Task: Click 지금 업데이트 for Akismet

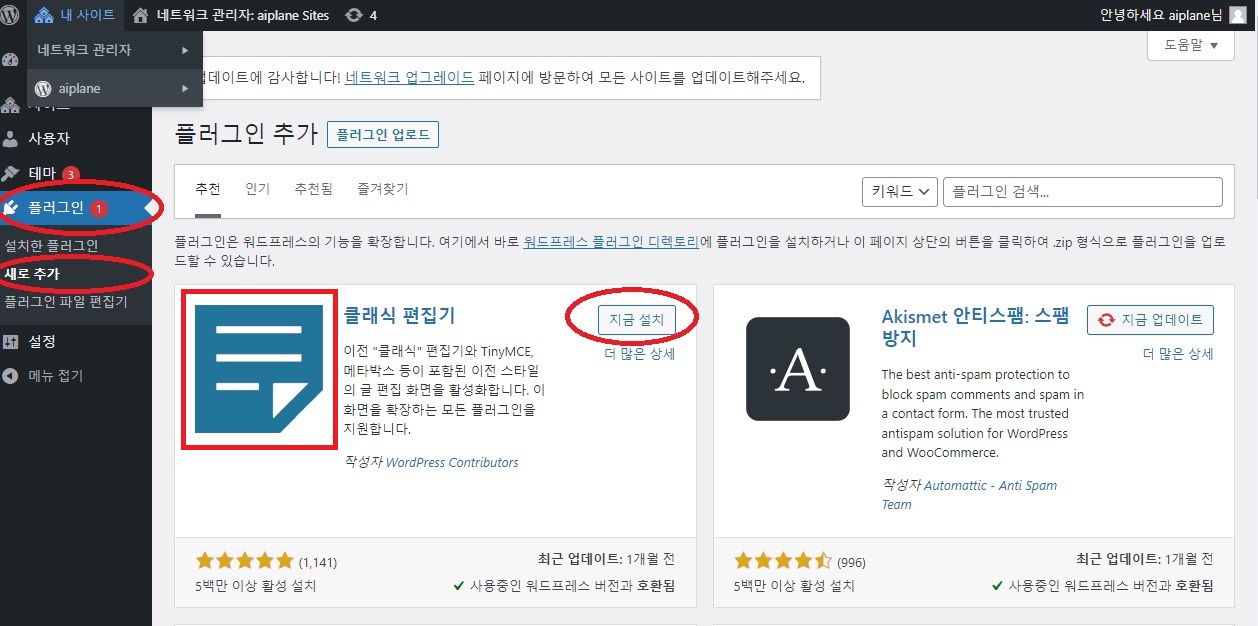Action: pyautogui.click(x=1150, y=319)
